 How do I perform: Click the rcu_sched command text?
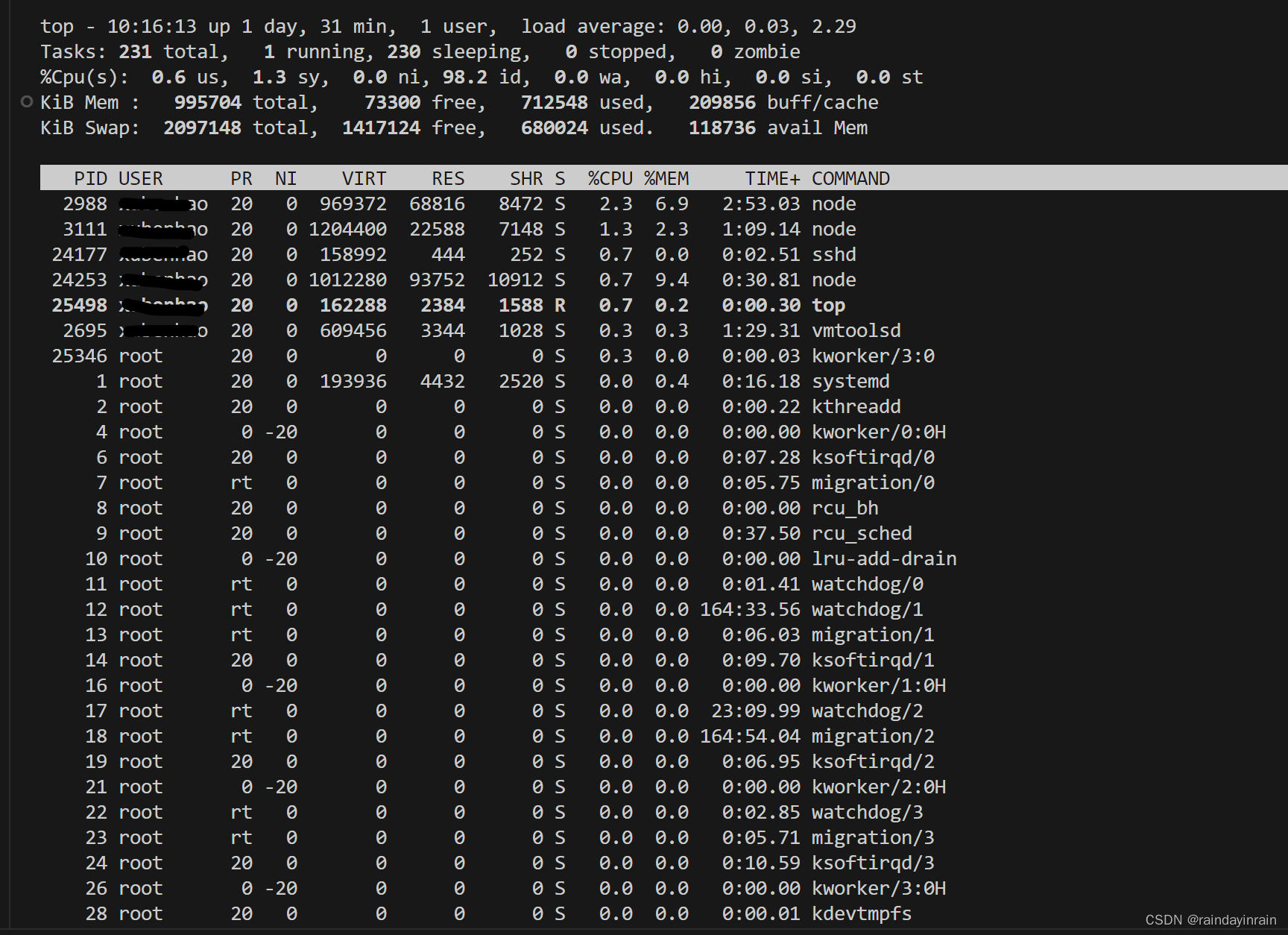point(862,534)
